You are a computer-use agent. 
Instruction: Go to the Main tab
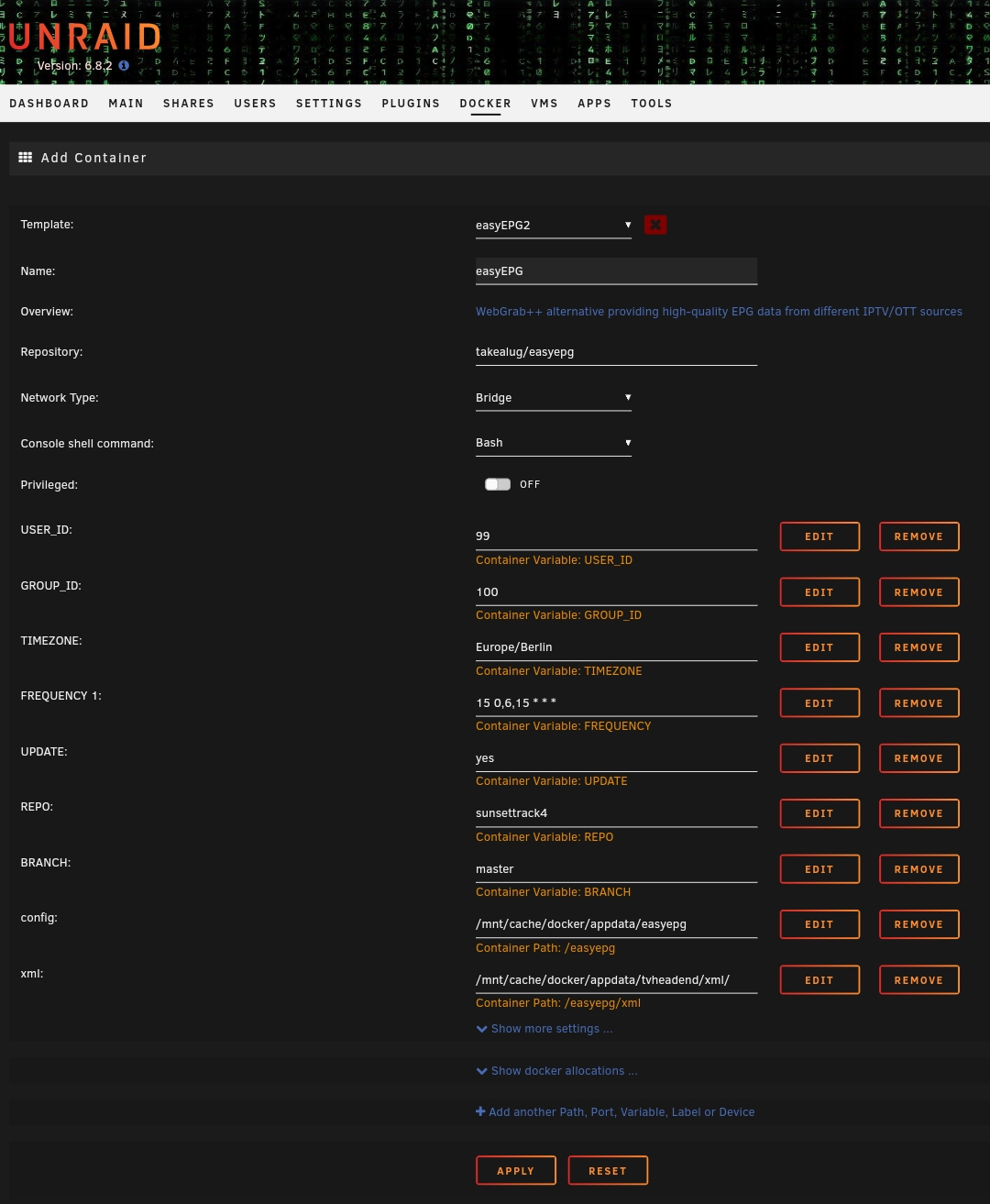pyautogui.click(x=126, y=104)
